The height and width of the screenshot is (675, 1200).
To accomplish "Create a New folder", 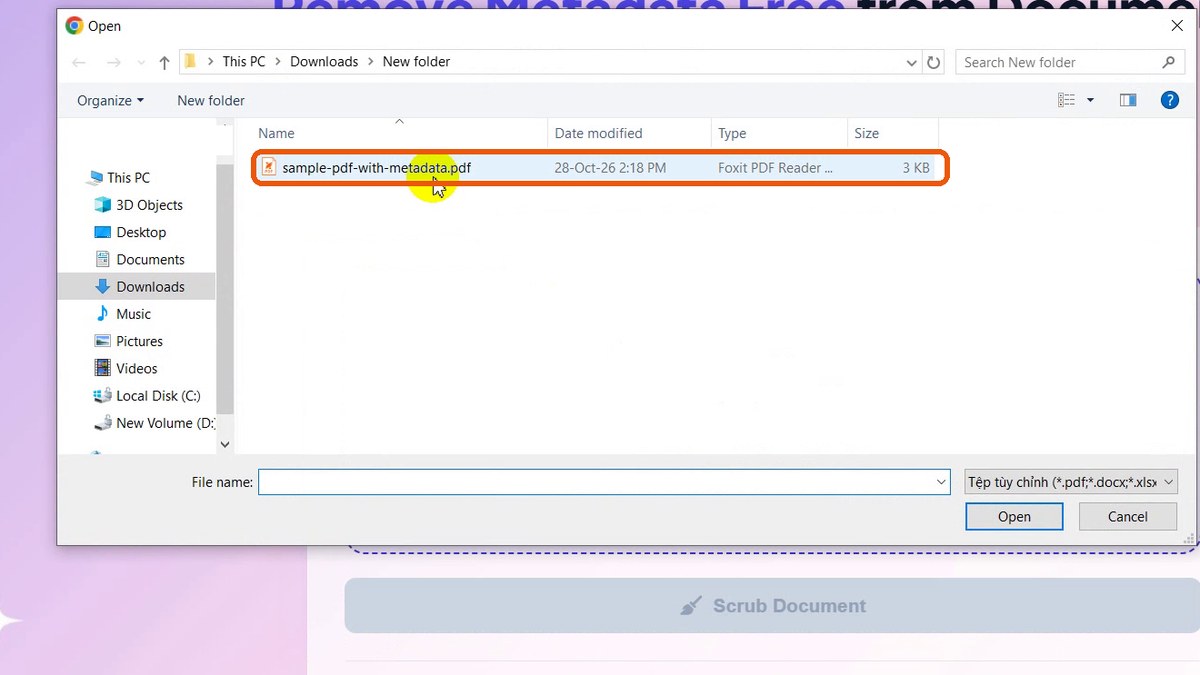I will point(211,100).
